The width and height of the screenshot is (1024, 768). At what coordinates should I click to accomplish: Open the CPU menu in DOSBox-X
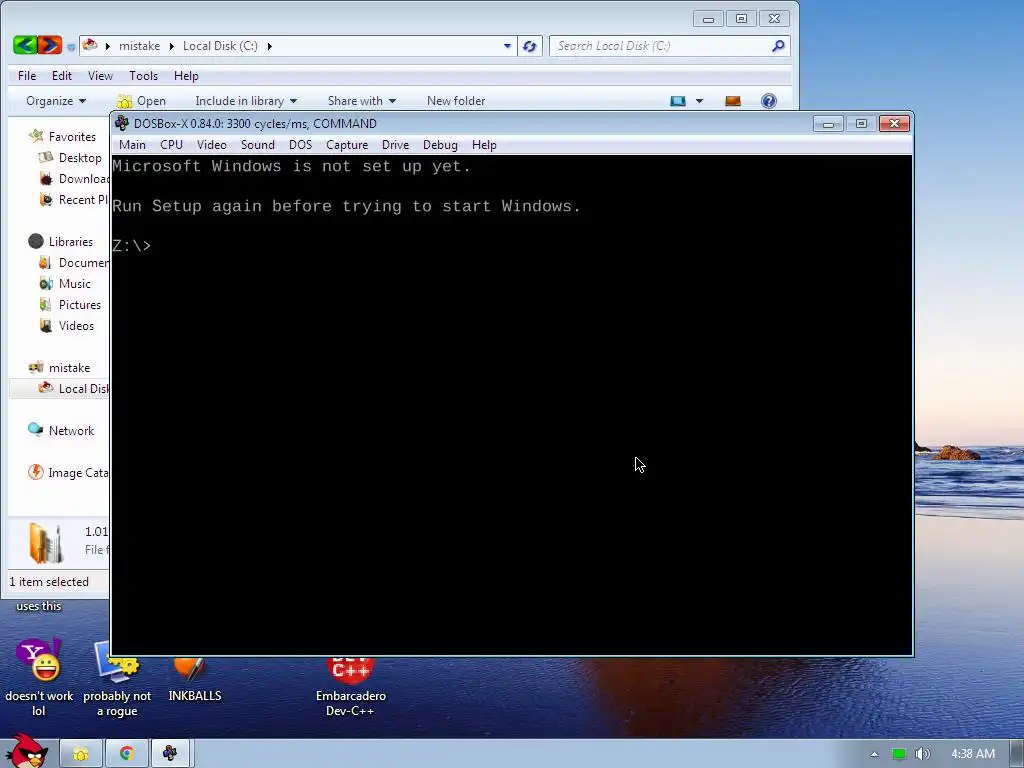click(x=171, y=145)
